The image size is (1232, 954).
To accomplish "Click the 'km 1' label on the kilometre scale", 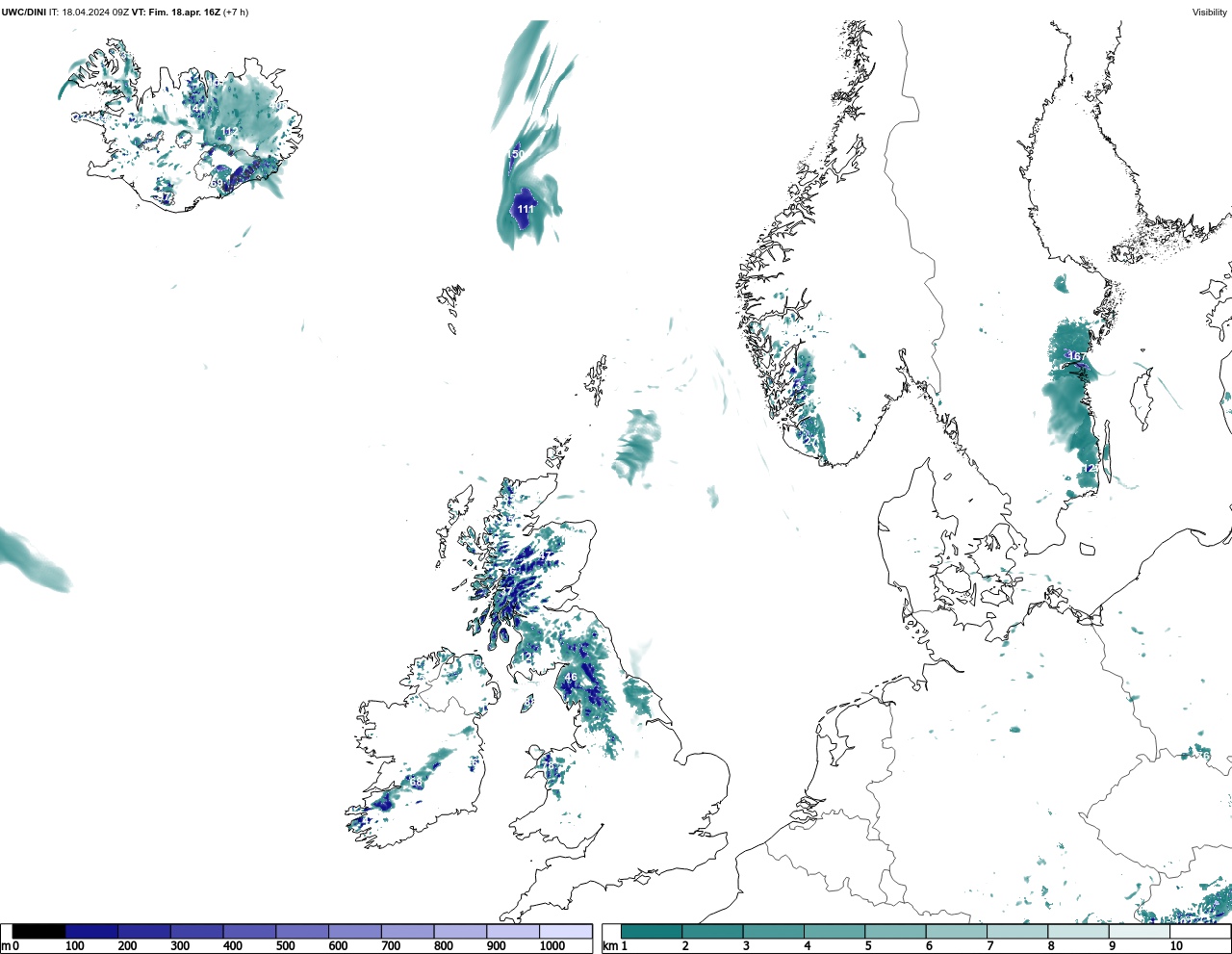I will [x=614, y=946].
